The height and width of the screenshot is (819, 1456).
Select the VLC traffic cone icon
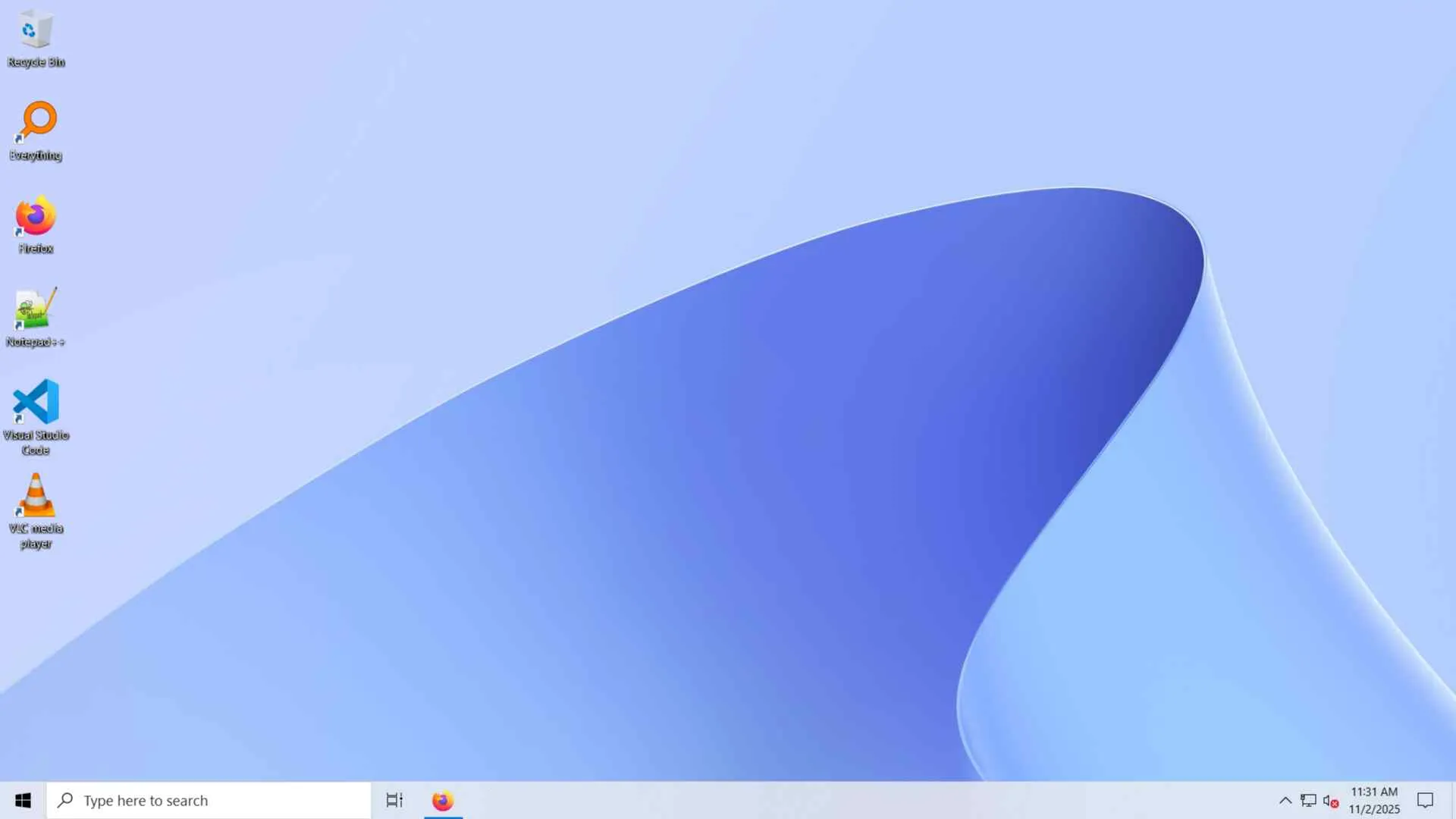pos(36,495)
